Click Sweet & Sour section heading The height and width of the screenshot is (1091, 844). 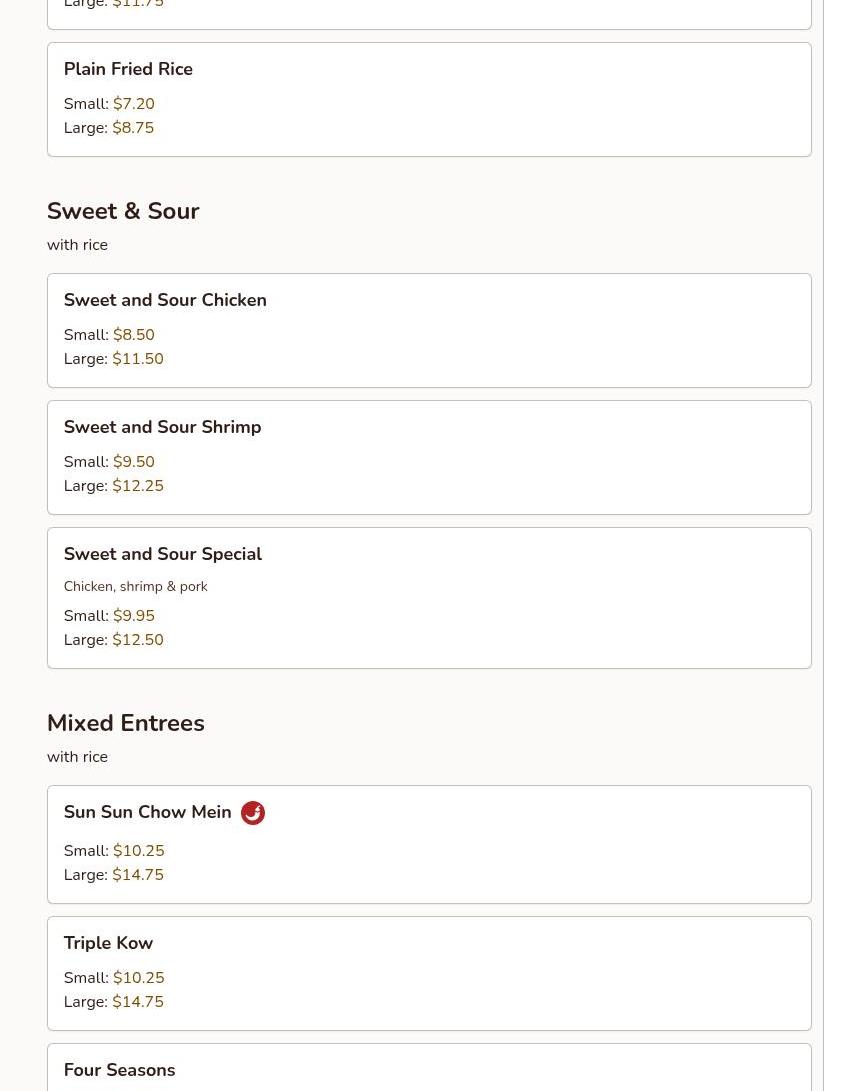(x=123, y=212)
